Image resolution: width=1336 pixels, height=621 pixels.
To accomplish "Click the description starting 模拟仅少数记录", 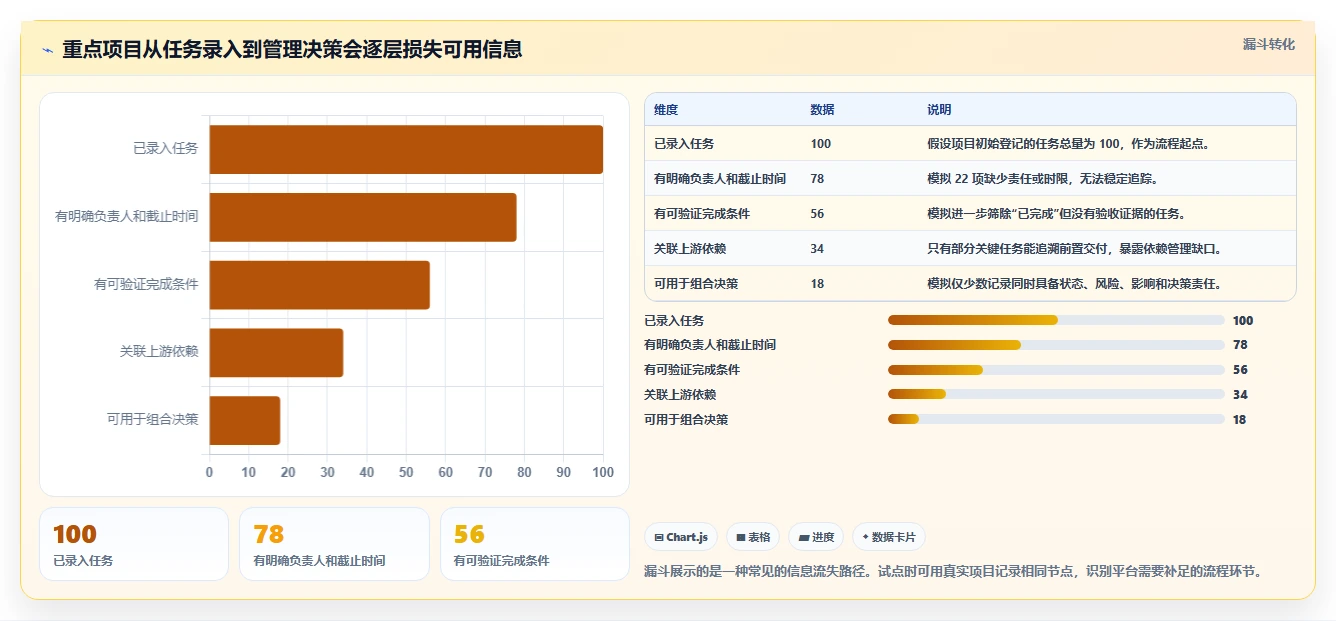I will click(1074, 284).
